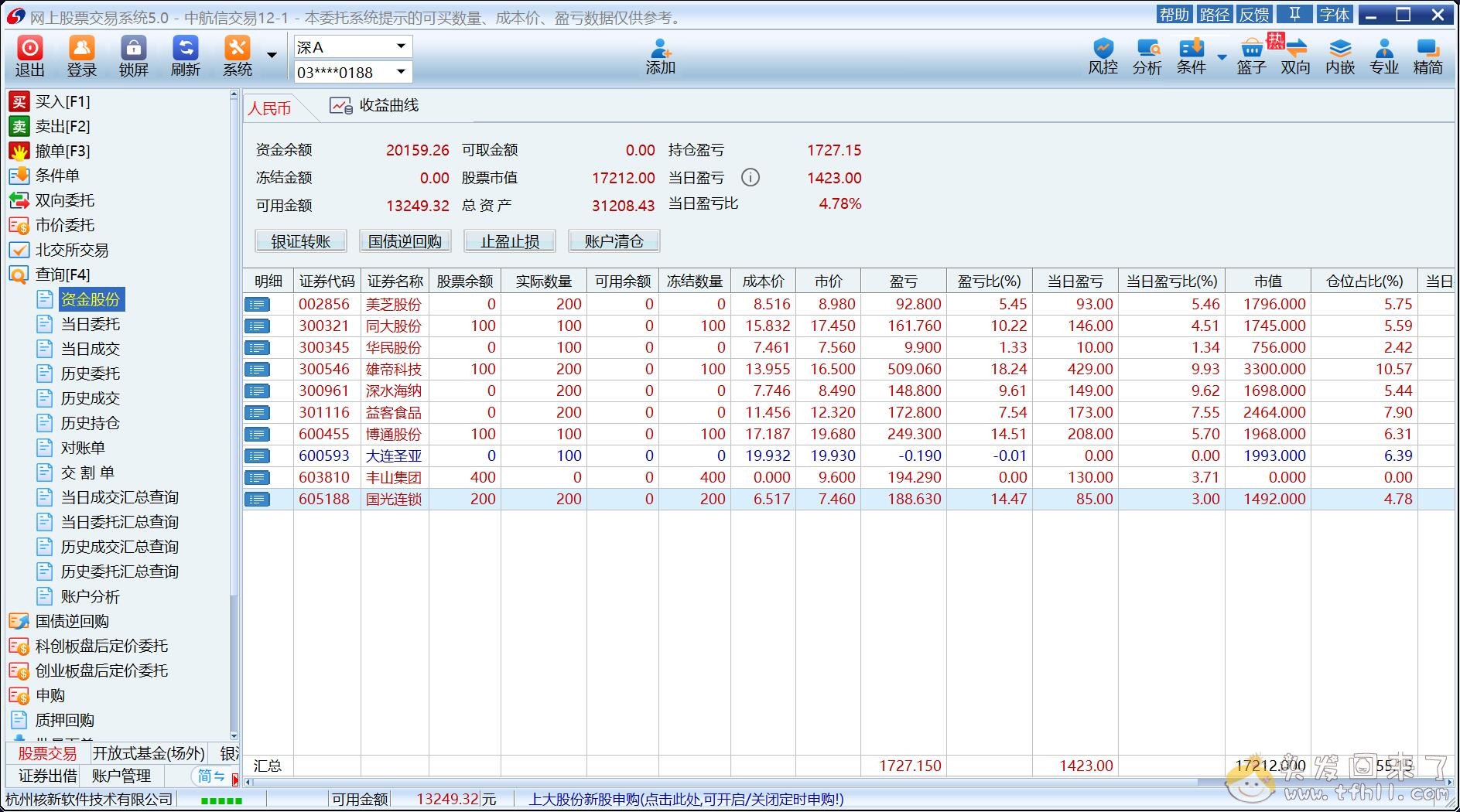Screen dimensions: 1460x812
Task: Click the 止盈止损 button
Action: [x=510, y=241]
